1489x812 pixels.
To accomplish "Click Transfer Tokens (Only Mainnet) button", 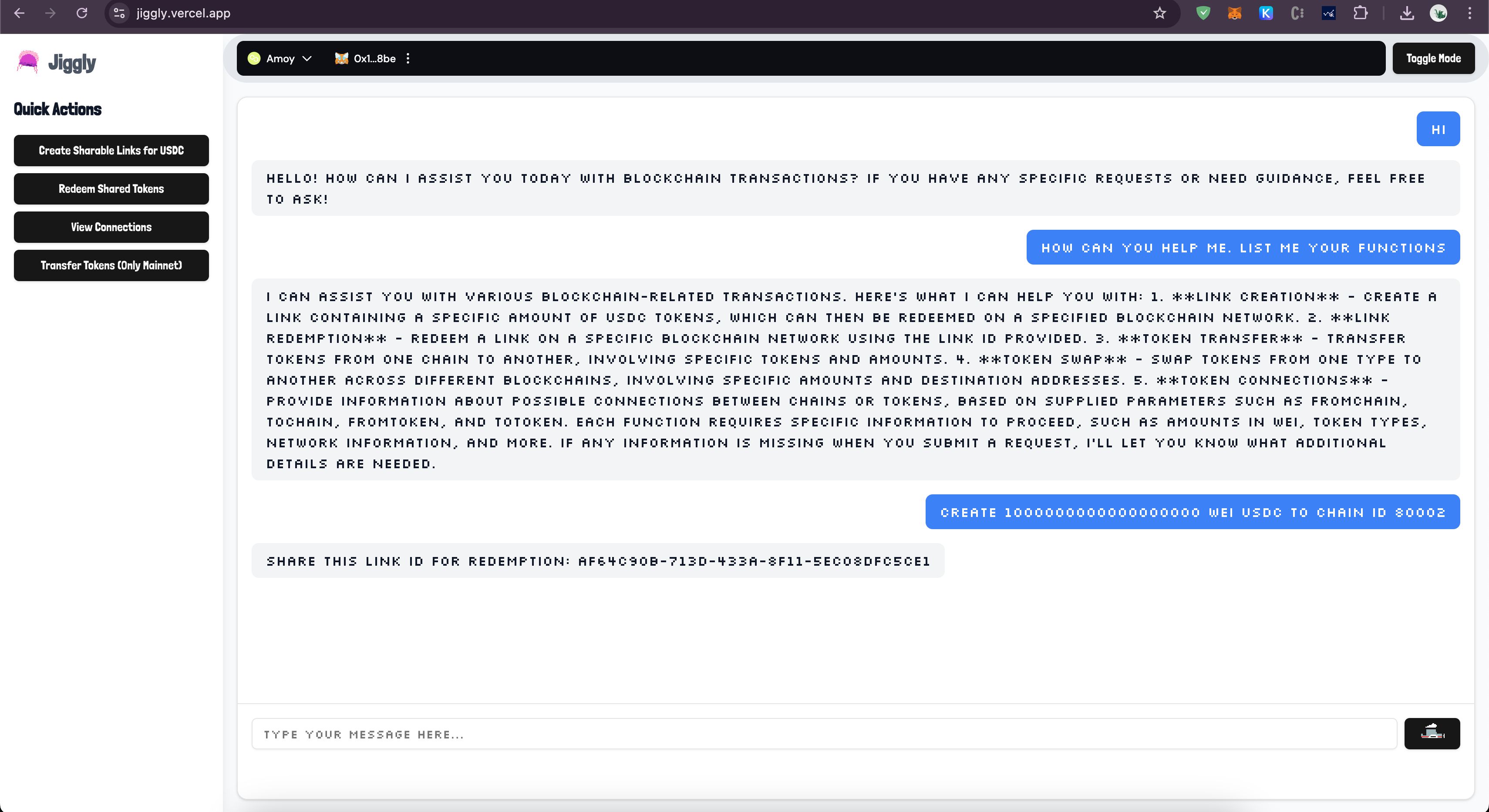I will coord(111,265).
